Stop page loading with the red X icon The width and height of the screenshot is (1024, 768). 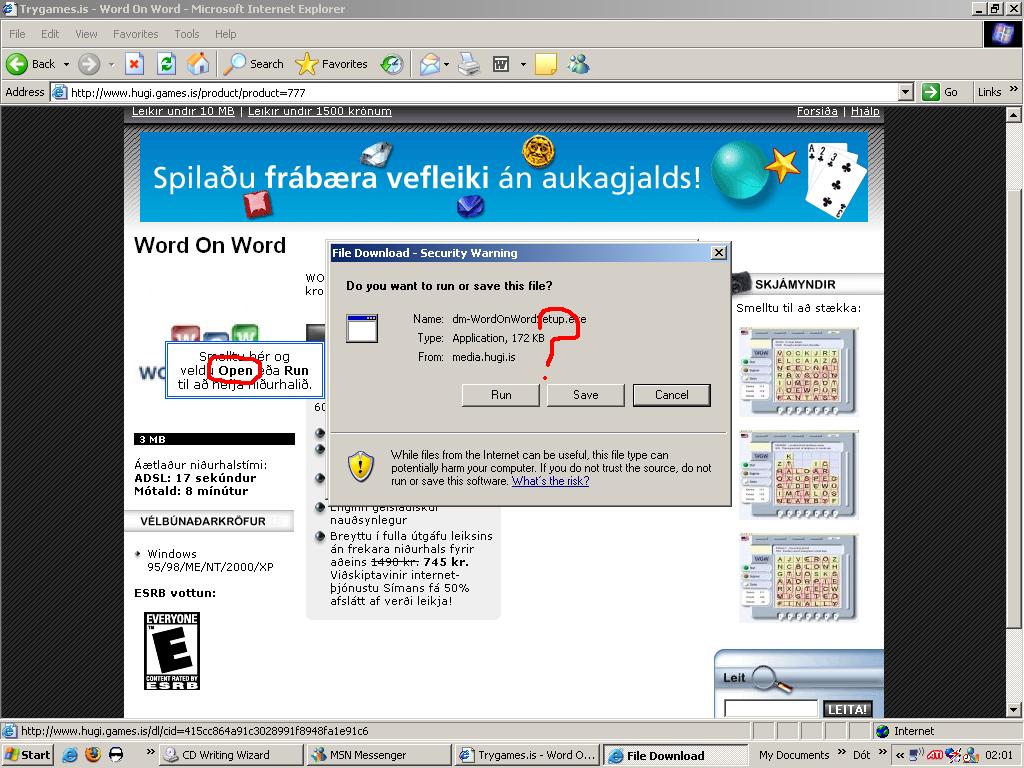pyautogui.click(x=134, y=64)
